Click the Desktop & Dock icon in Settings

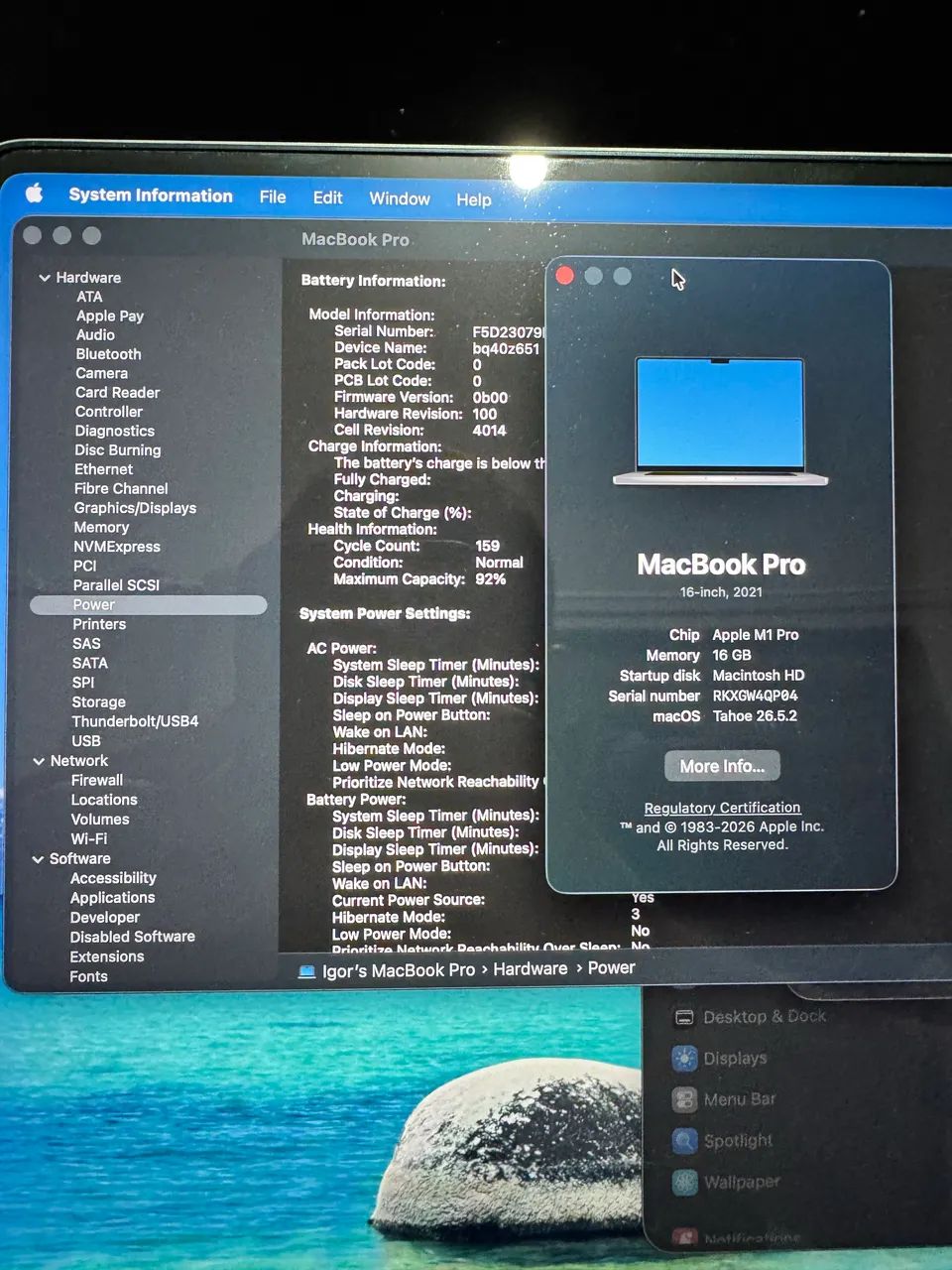(x=683, y=1017)
